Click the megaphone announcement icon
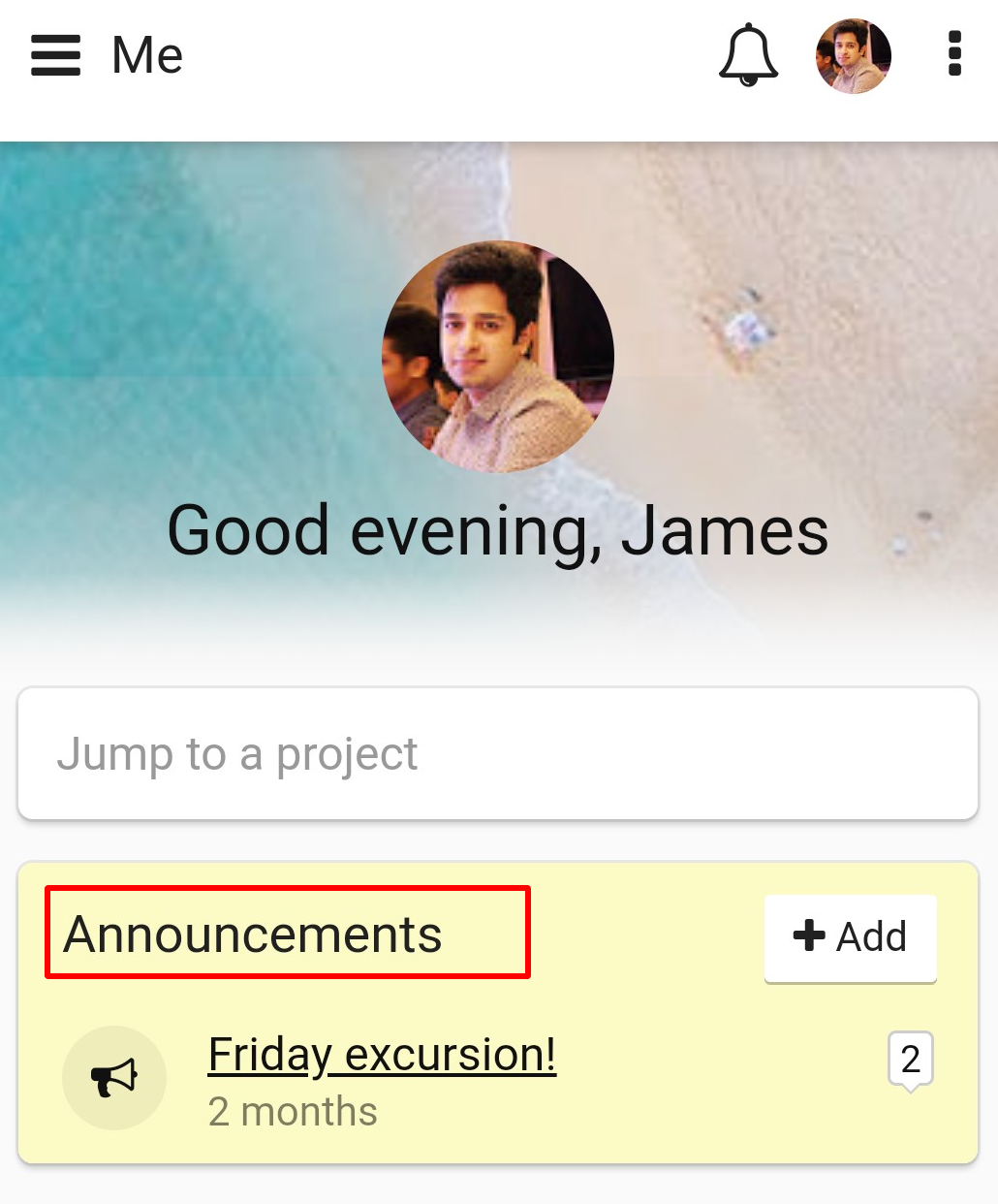The width and height of the screenshot is (998, 1204). click(114, 1078)
